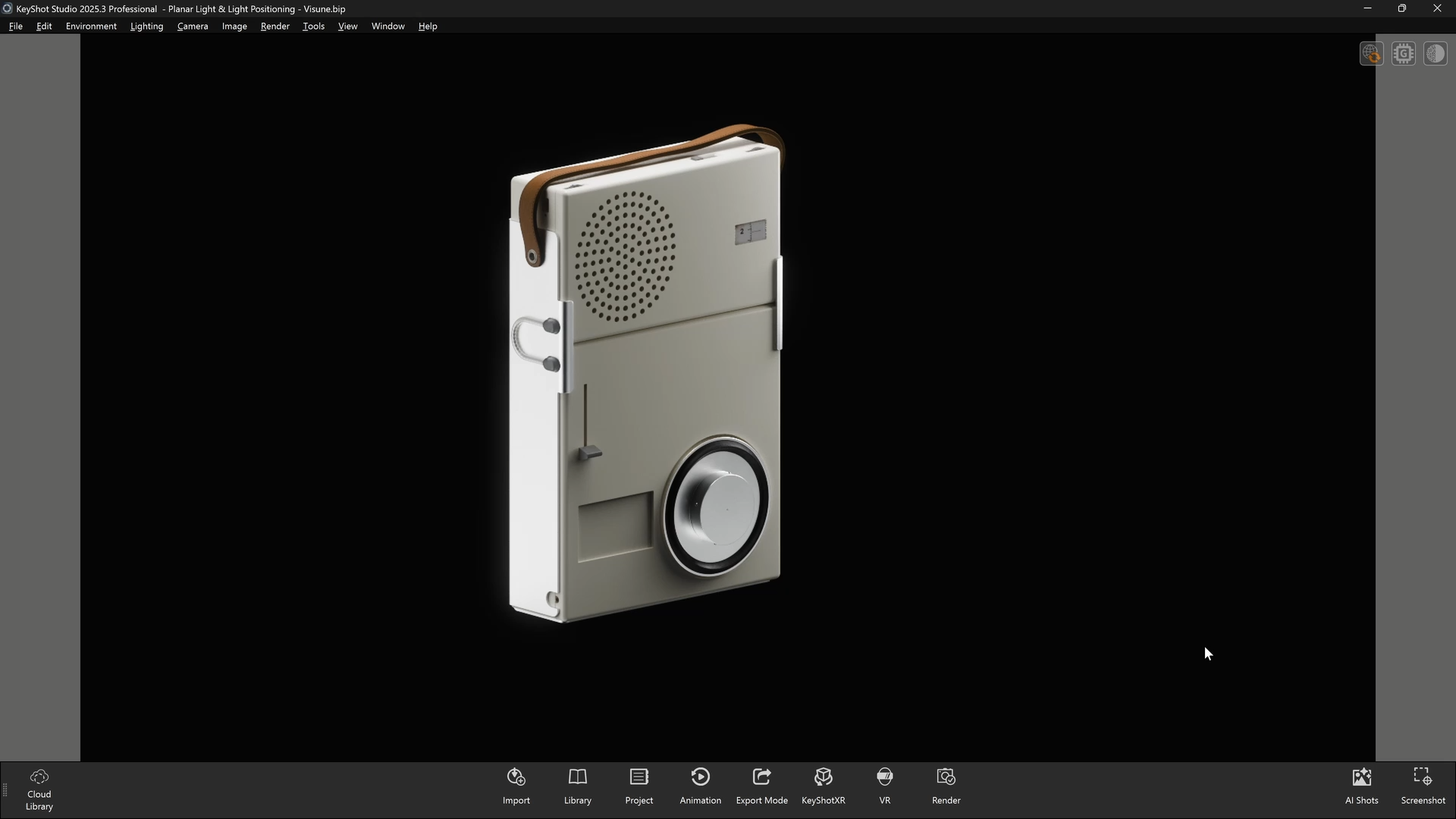Open AI Shots tool
The height and width of the screenshot is (819, 1456).
1361,786
